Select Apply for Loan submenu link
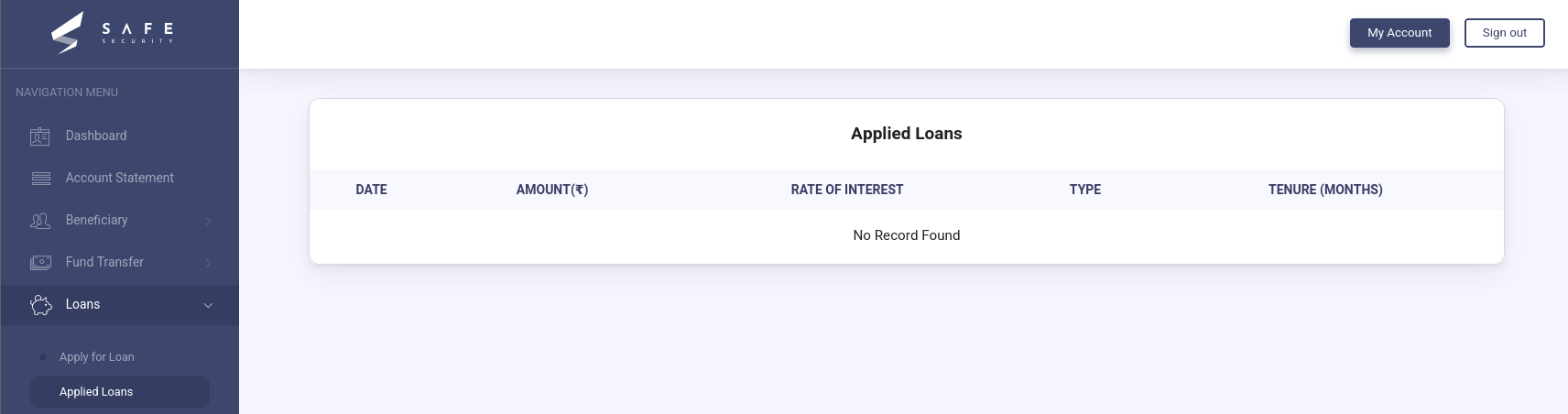This screenshot has height=414, width=1568. [x=97, y=357]
